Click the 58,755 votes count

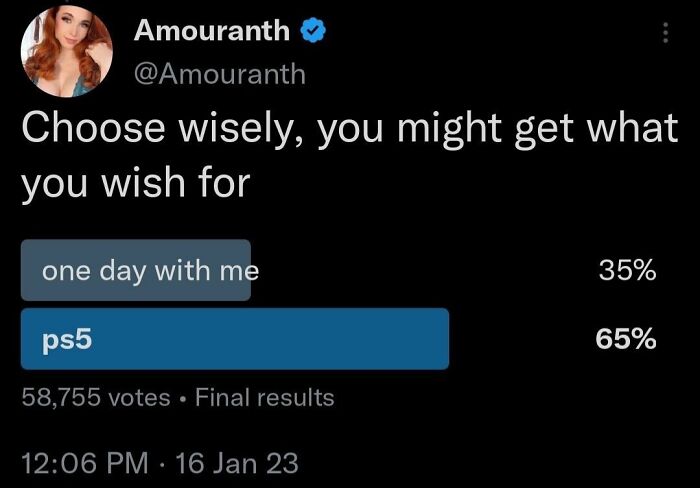pos(96,398)
